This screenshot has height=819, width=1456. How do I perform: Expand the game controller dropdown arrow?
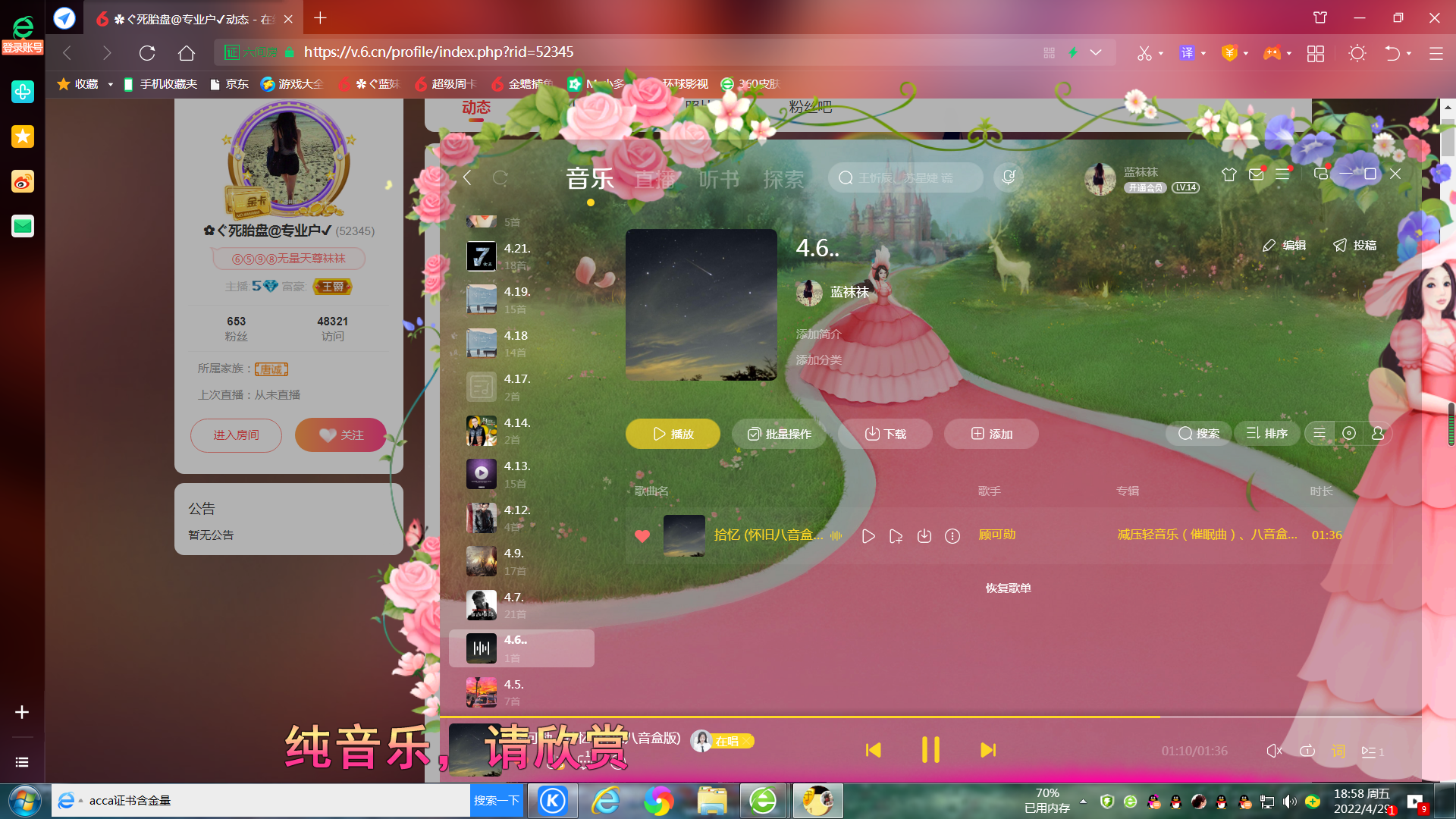pyautogui.click(x=1288, y=53)
